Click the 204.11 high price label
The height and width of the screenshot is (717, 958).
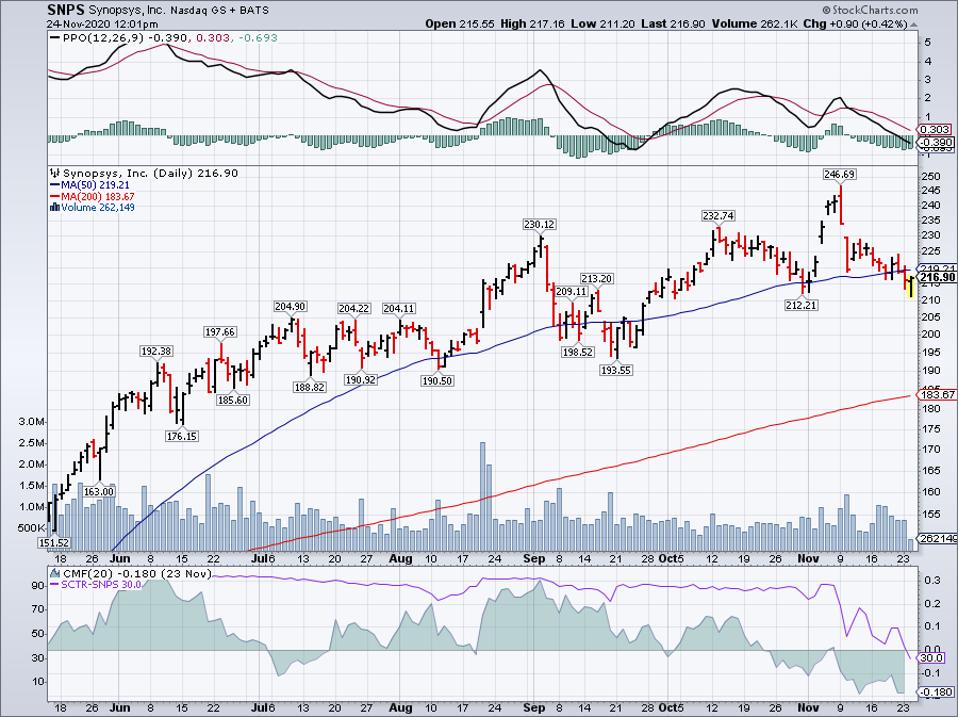pyautogui.click(x=399, y=308)
